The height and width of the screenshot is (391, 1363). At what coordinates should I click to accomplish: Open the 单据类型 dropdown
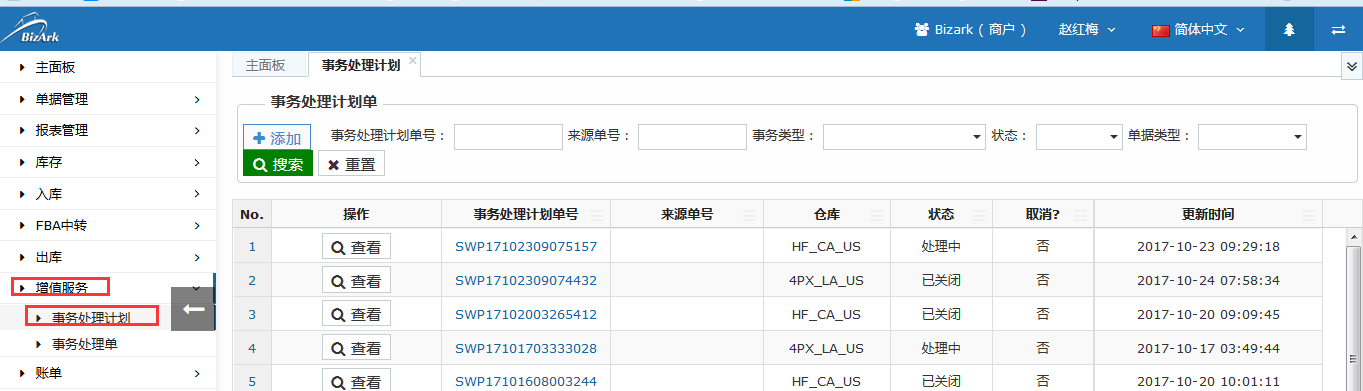point(1252,137)
